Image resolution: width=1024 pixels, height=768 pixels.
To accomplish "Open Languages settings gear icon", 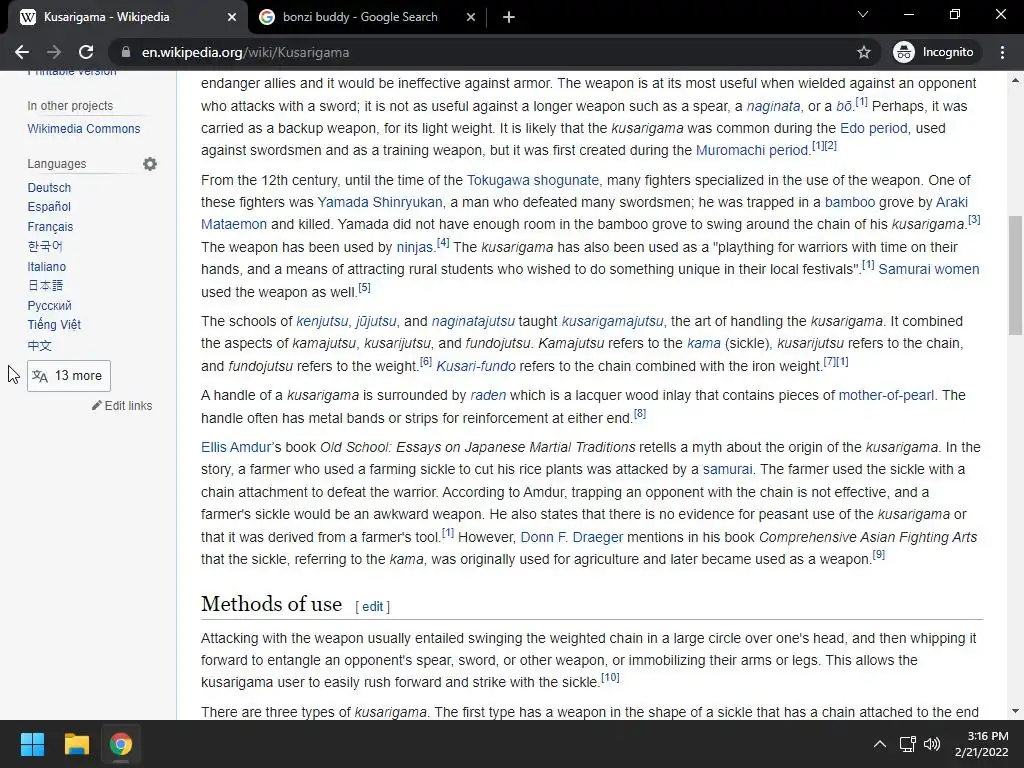I will pyautogui.click(x=150, y=164).
